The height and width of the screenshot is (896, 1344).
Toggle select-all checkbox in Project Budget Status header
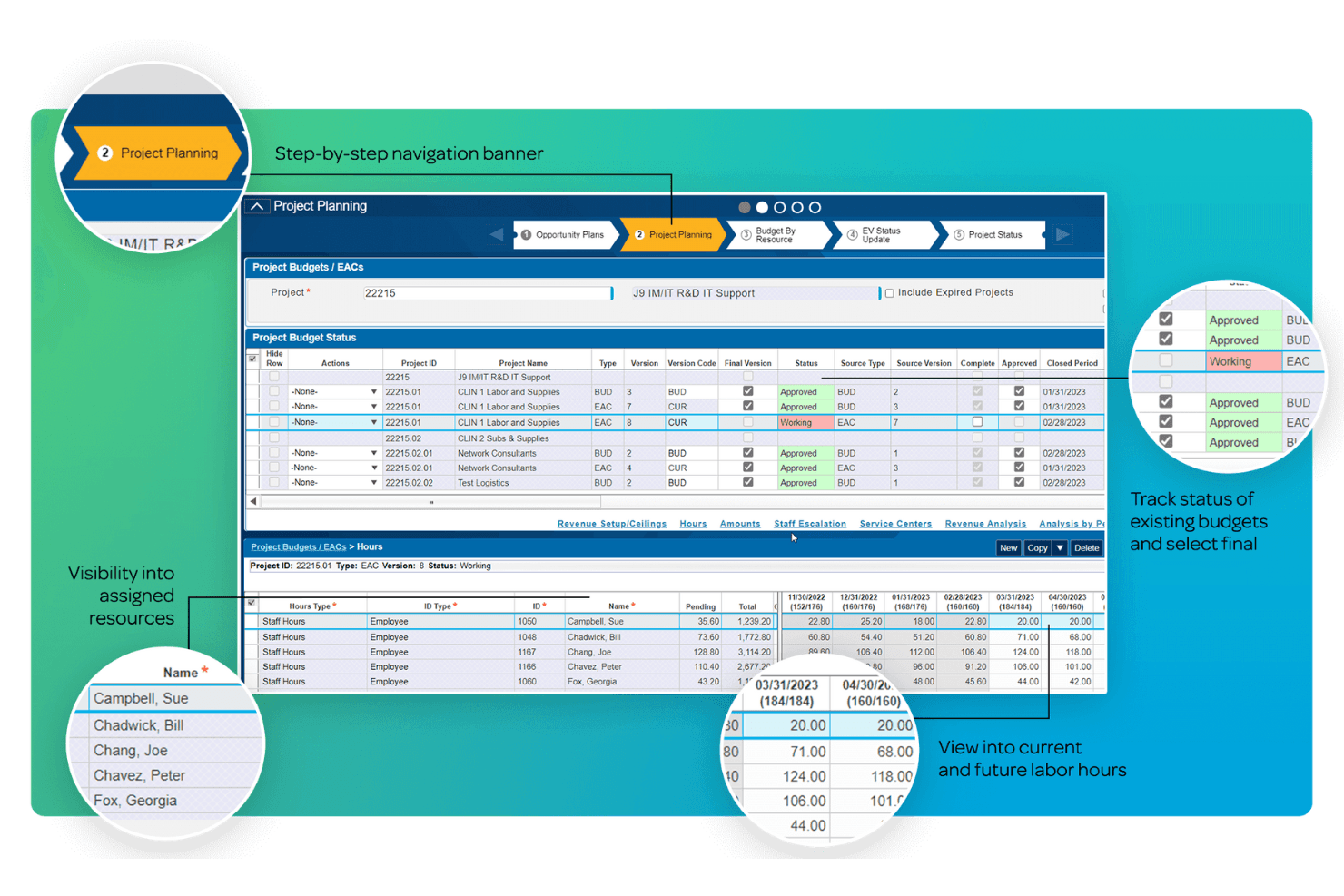pos(252,359)
